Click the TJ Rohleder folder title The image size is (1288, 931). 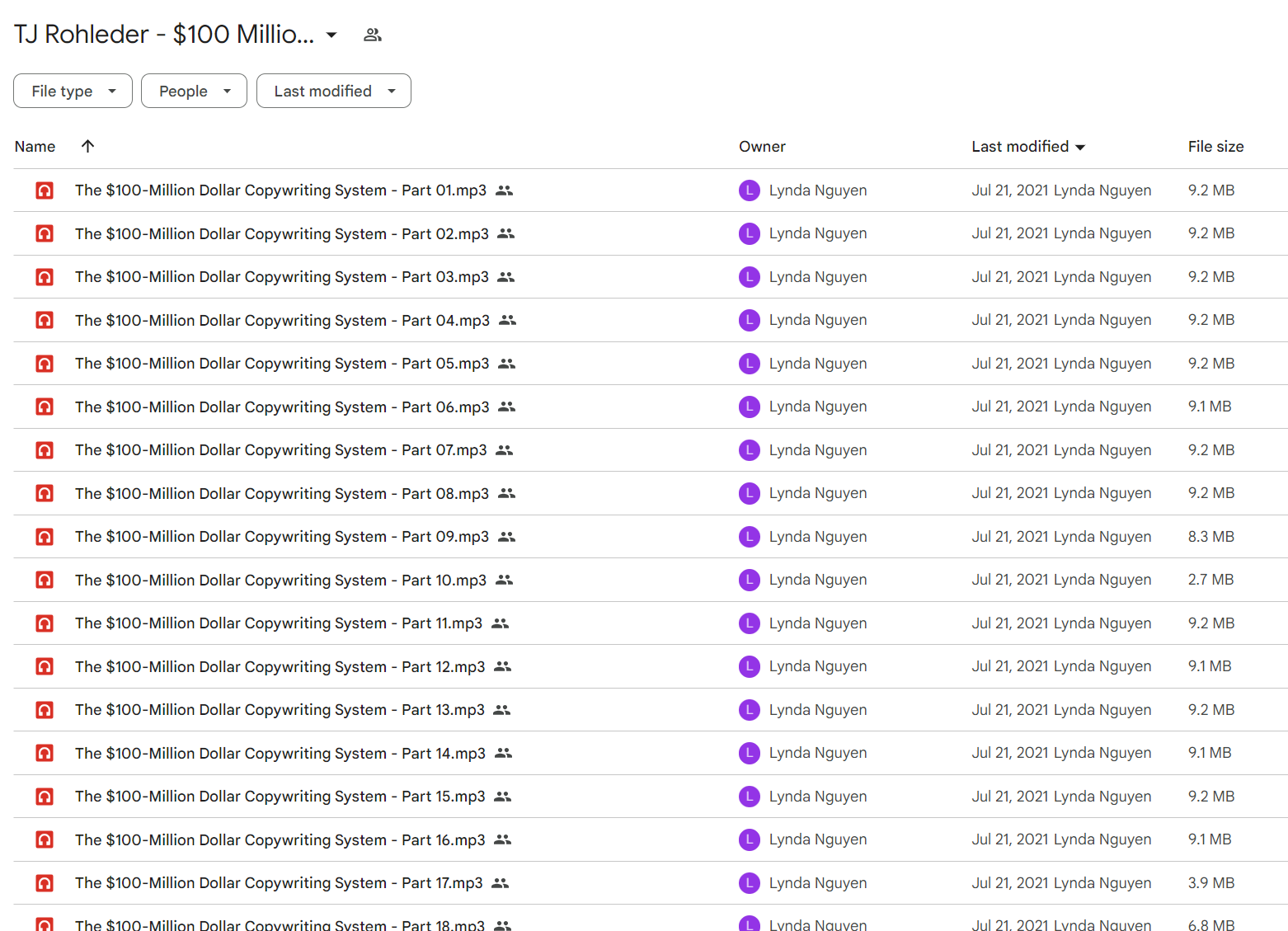[x=164, y=35]
